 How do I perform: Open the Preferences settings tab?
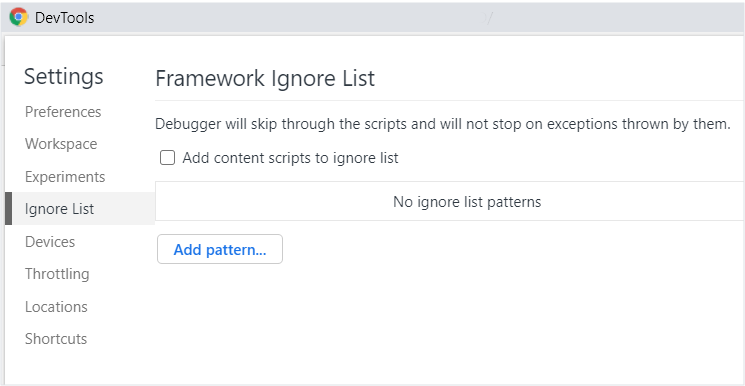pos(63,112)
